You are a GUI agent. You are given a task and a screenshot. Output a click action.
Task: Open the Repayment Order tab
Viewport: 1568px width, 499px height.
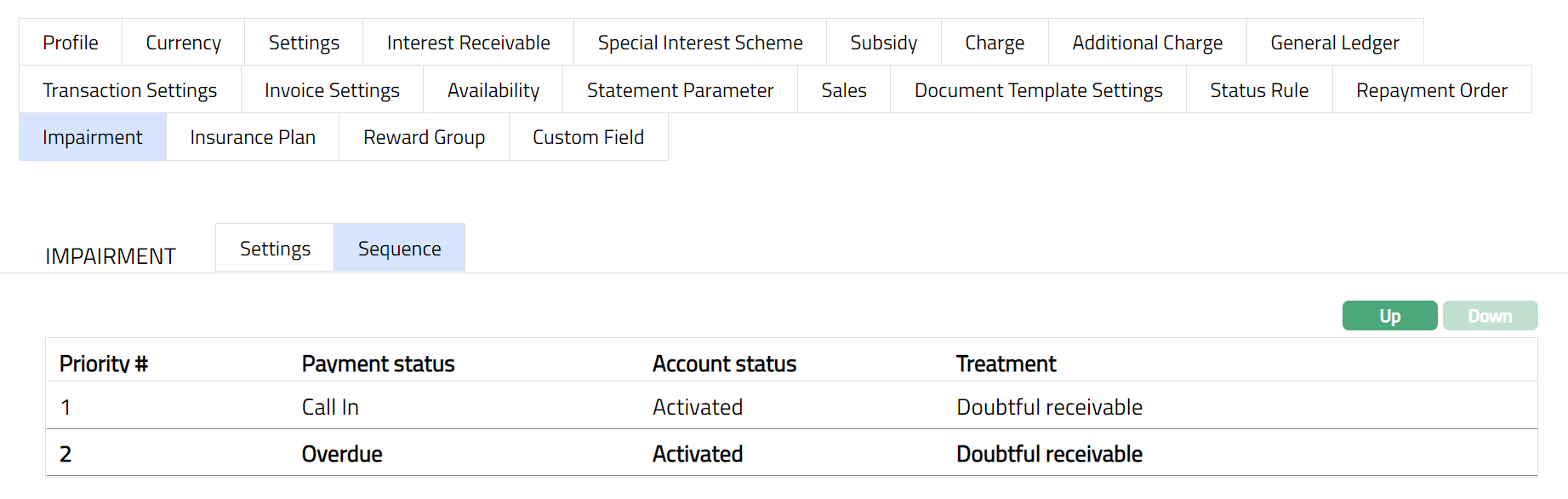click(1431, 90)
